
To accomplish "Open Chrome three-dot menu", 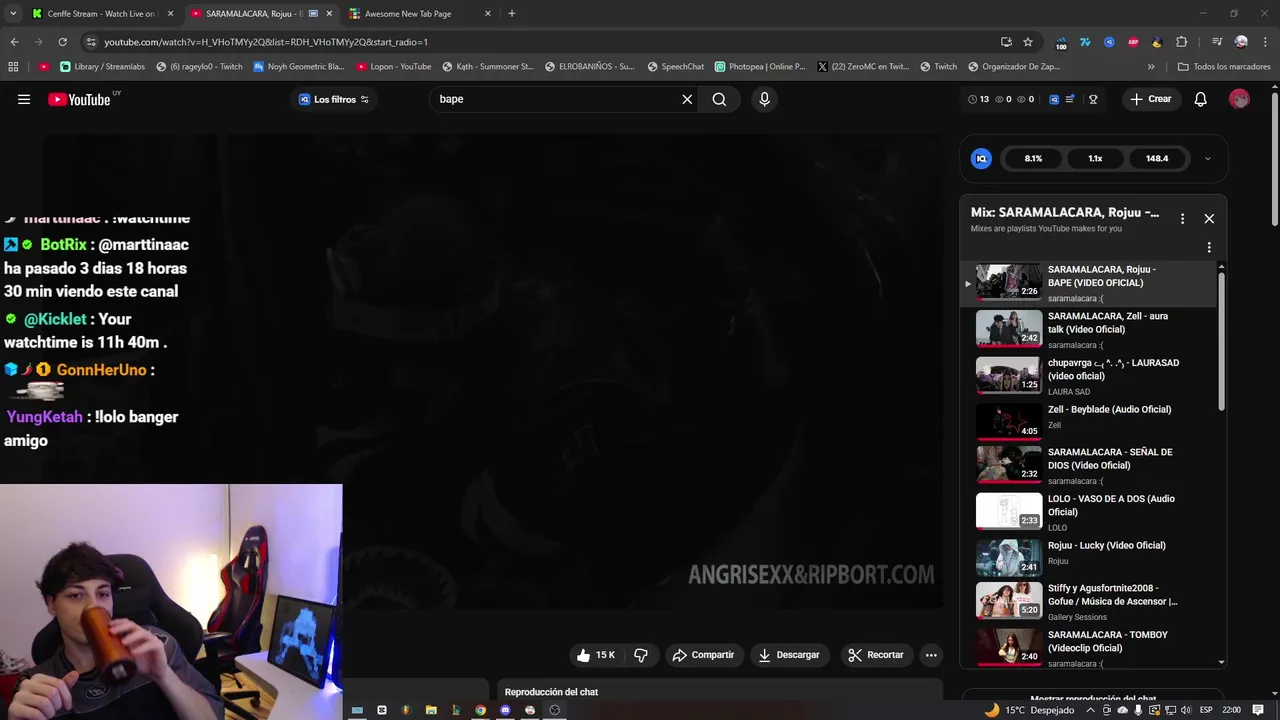I will coord(1264,42).
